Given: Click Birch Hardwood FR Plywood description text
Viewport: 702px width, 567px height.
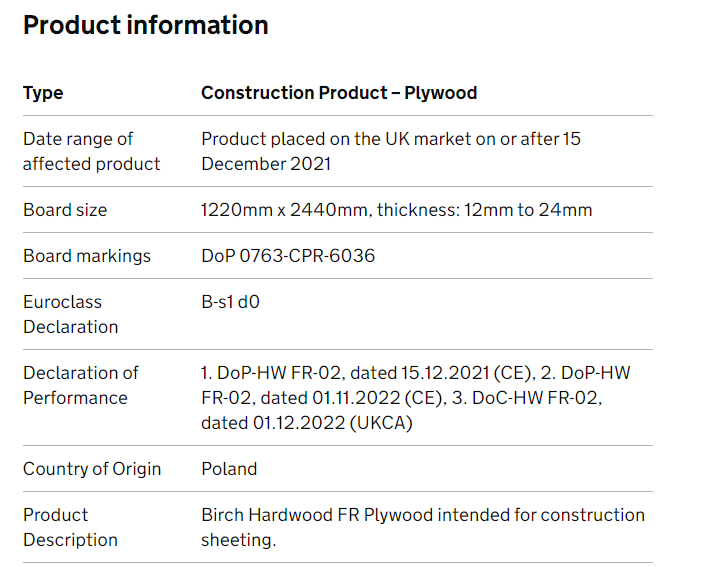Looking at the screenshot, I should click(317, 515).
